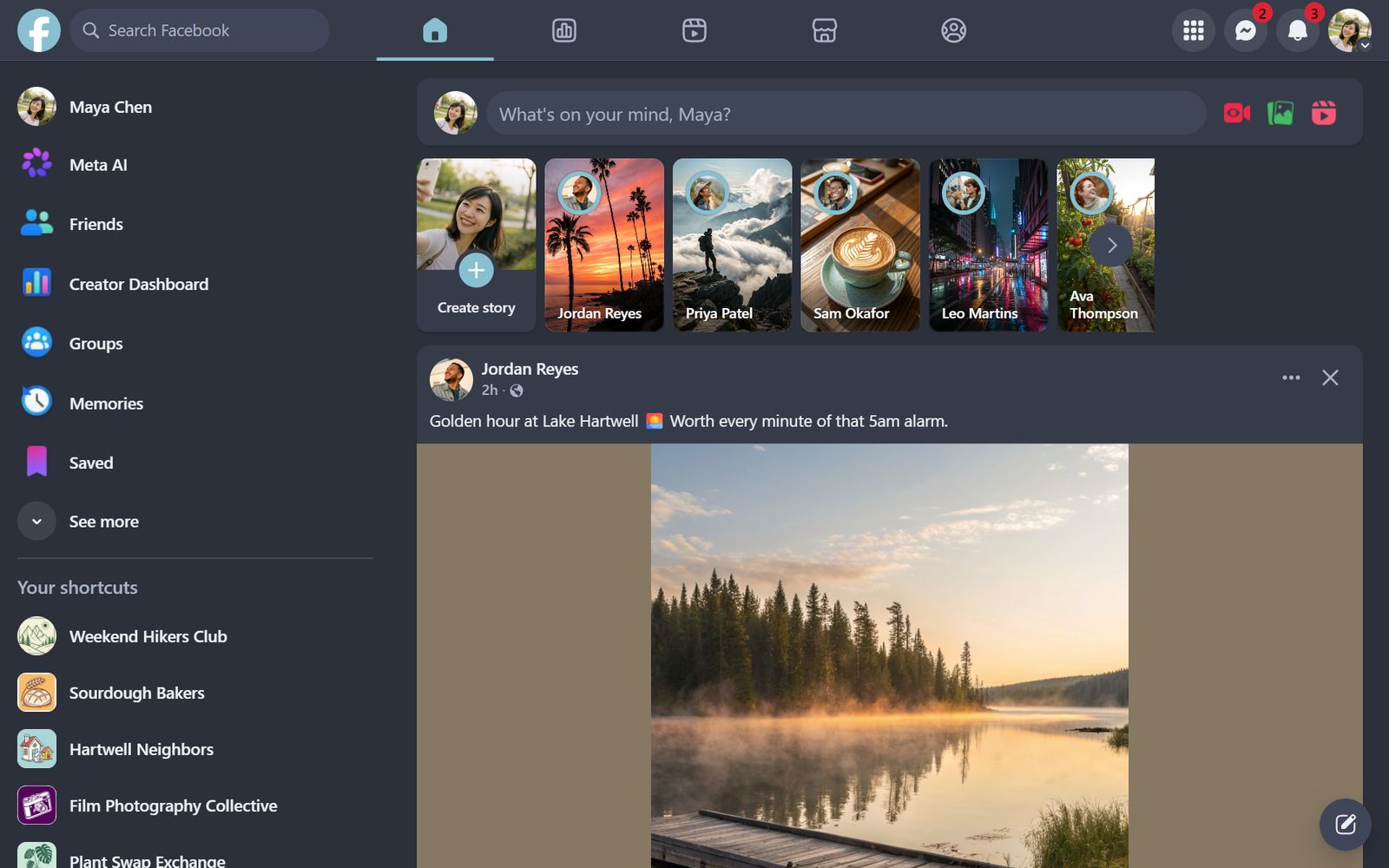The image size is (1389, 868).
Task: Click the Facebook logo
Action: [x=39, y=30]
